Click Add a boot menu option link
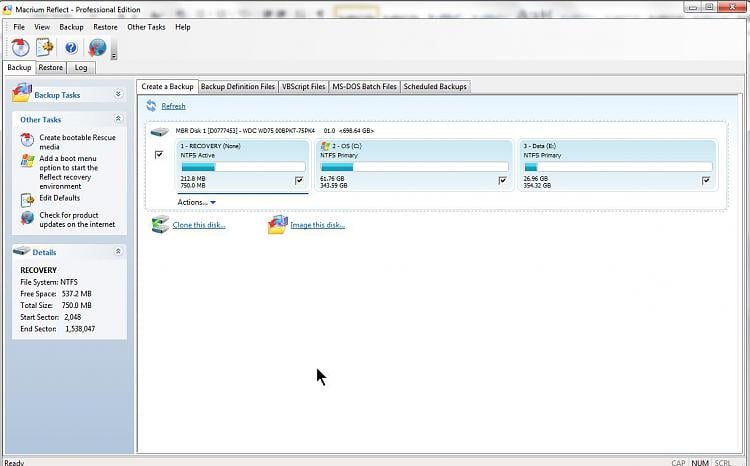The image size is (750, 466). click(x=68, y=172)
